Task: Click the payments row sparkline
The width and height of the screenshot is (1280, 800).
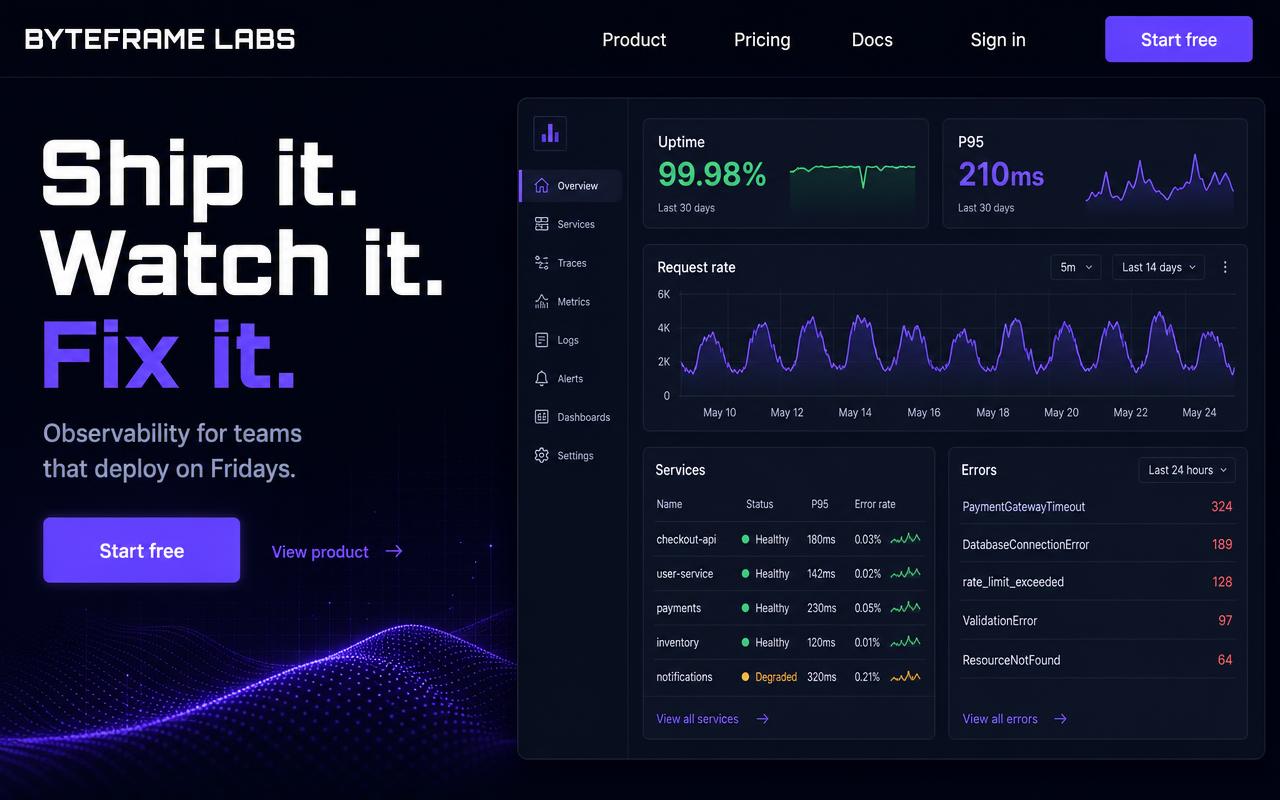Action: click(905, 608)
